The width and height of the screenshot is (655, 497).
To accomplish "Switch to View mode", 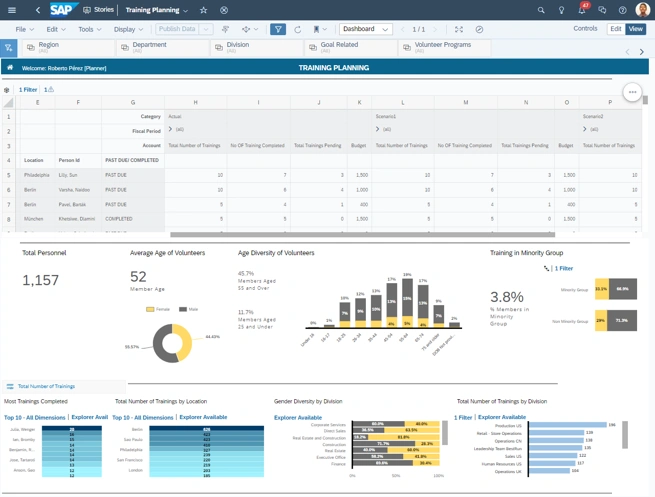I will coord(636,29).
